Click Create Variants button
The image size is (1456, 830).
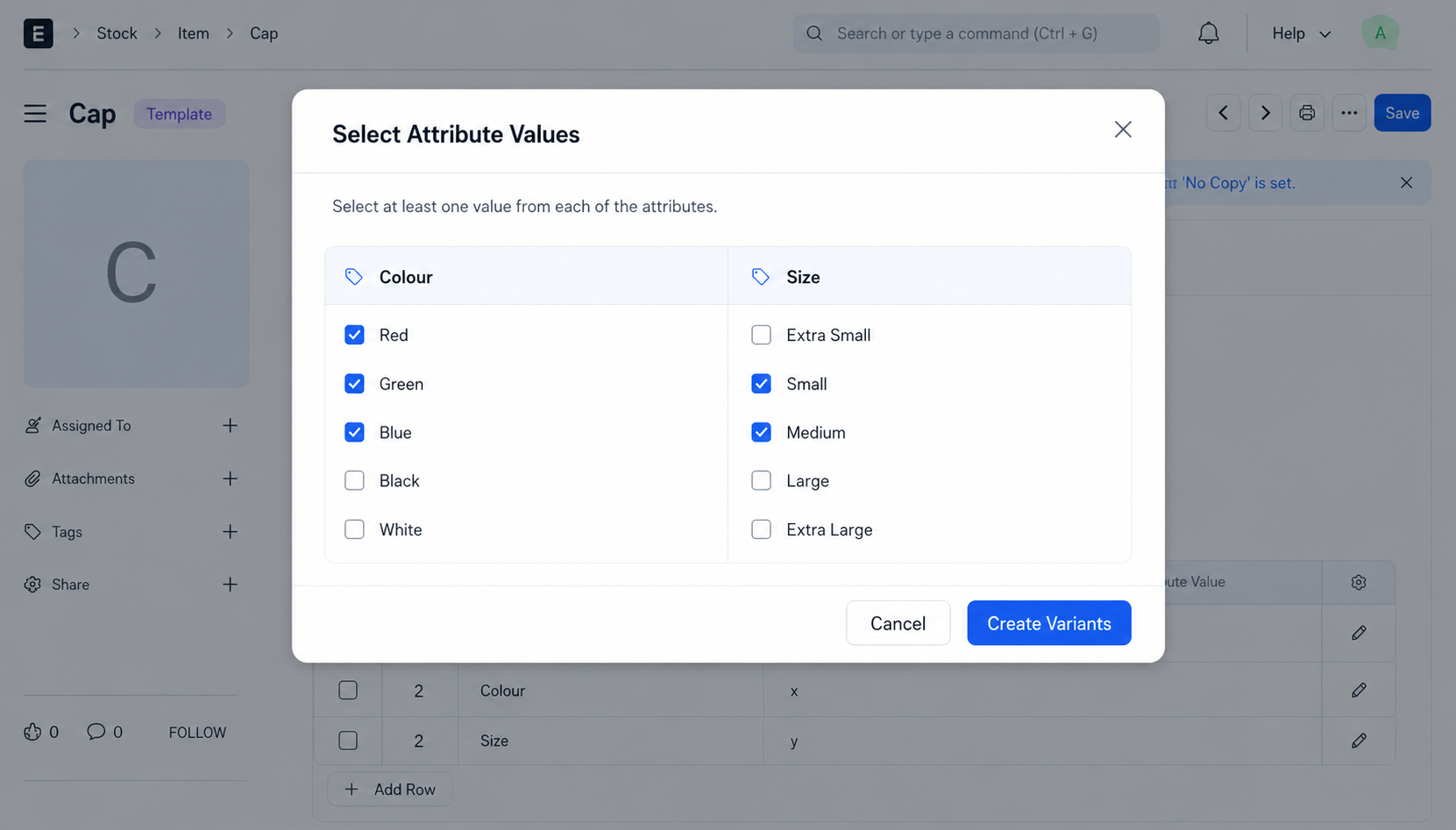1048,623
